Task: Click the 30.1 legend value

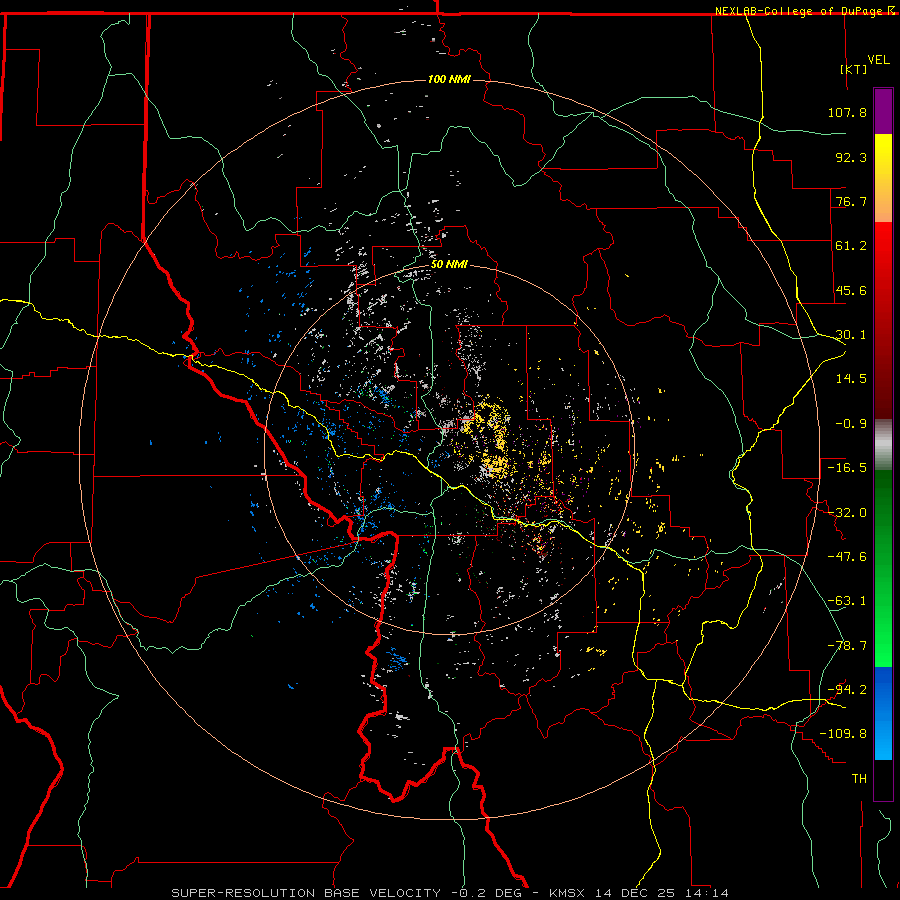Action: [851, 335]
